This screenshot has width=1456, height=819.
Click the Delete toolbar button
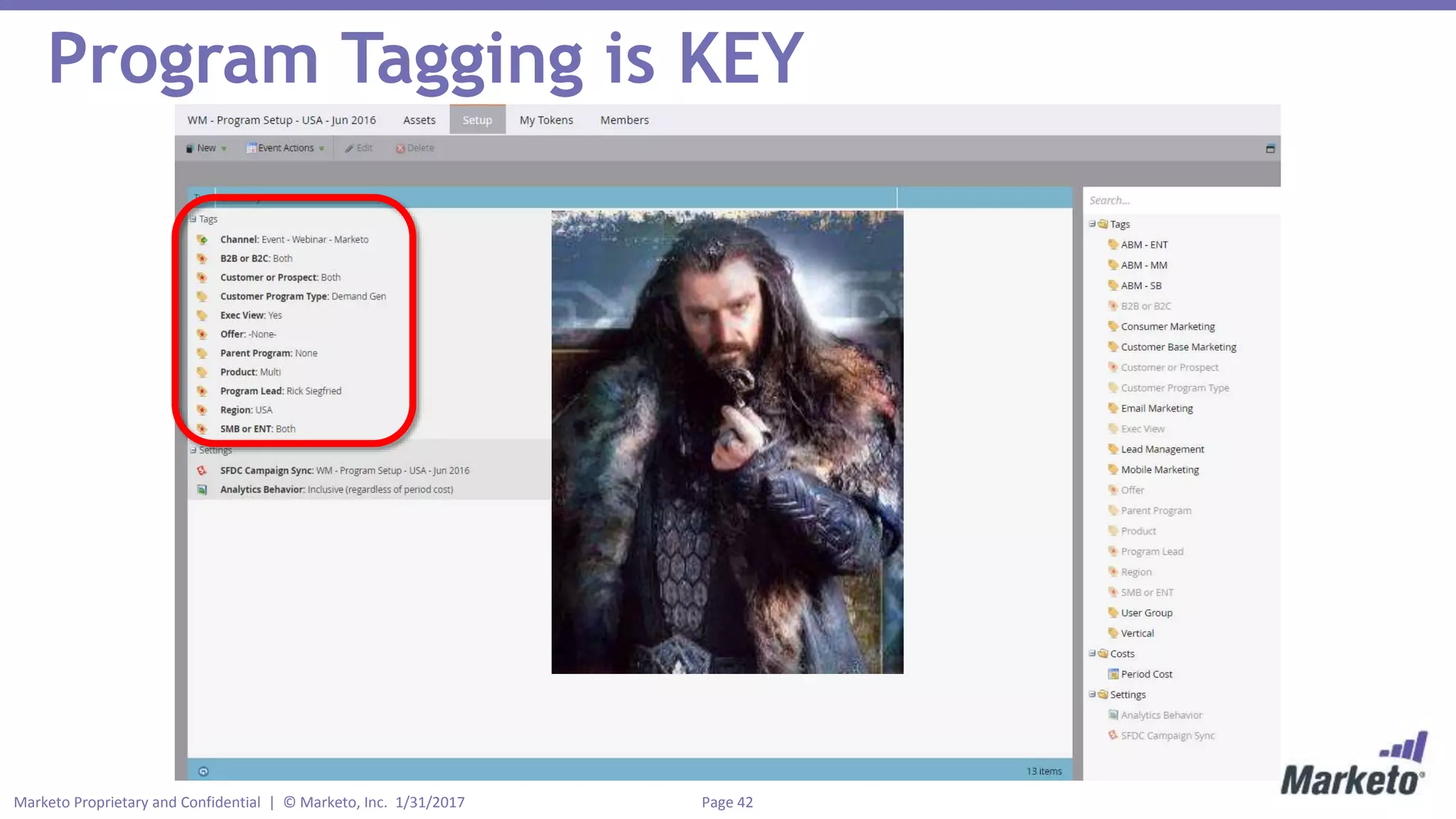[x=414, y=148]
